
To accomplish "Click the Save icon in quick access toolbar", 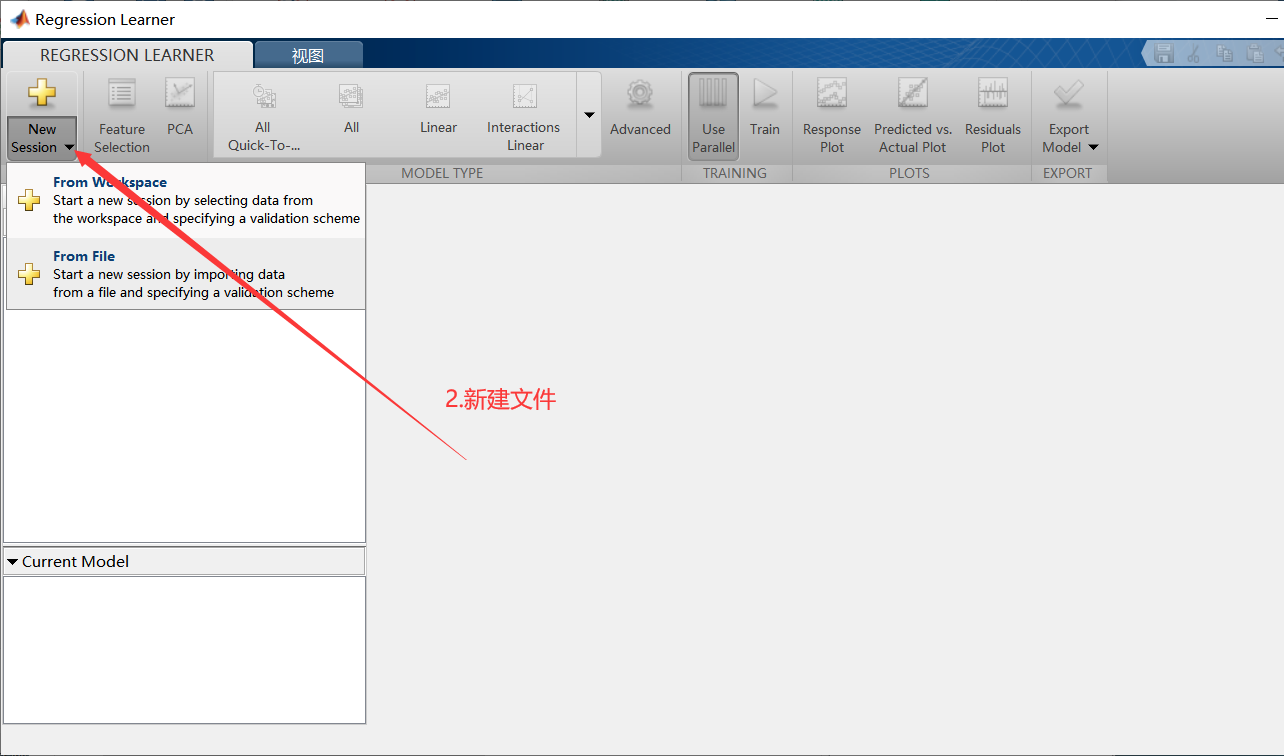I will [x=1164, y=54].
